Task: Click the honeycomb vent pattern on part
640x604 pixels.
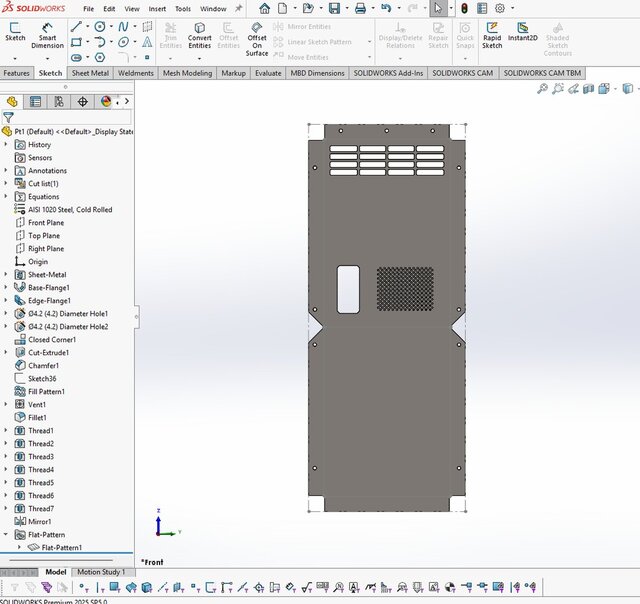Action: pyautogui.click(x=405, y=289)
